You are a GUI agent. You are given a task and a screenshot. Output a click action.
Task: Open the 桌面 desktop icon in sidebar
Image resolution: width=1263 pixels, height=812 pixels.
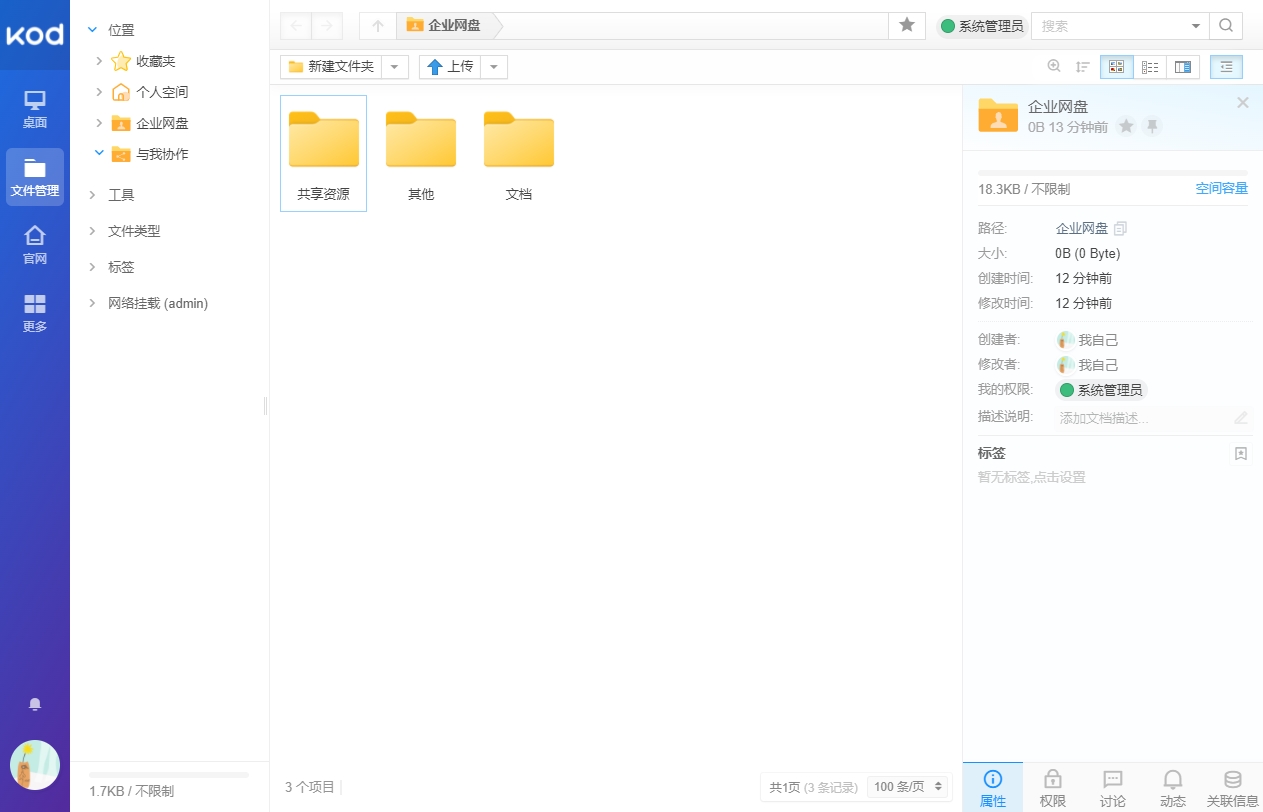click(35, 108)
